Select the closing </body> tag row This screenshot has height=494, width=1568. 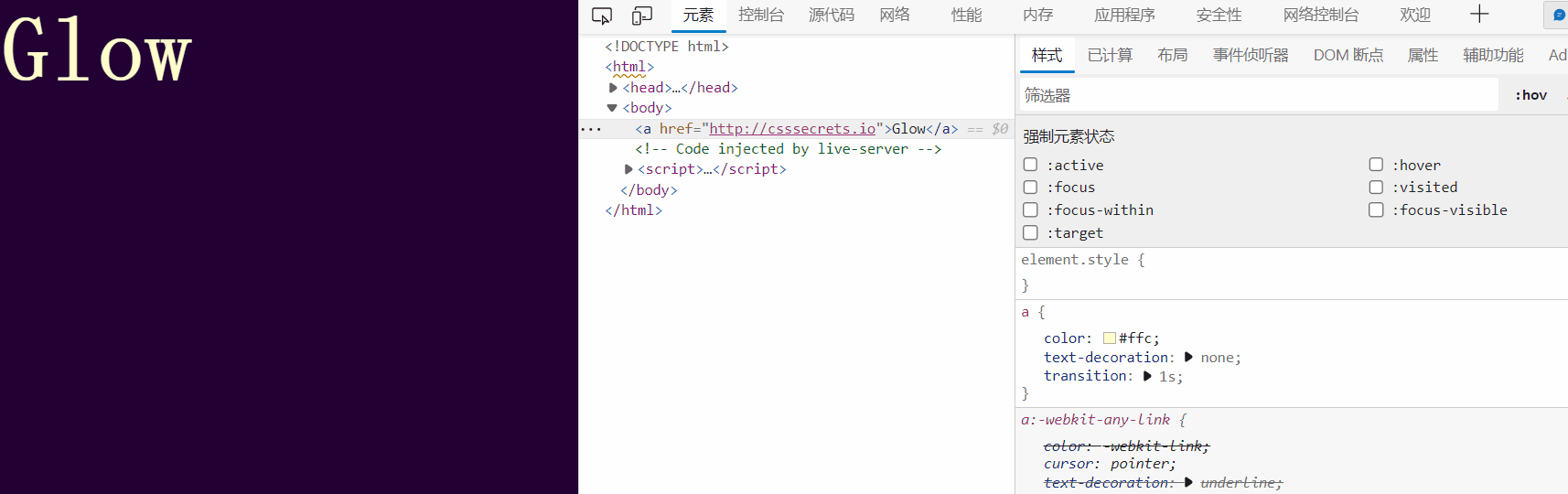click(x=649, y=190)
